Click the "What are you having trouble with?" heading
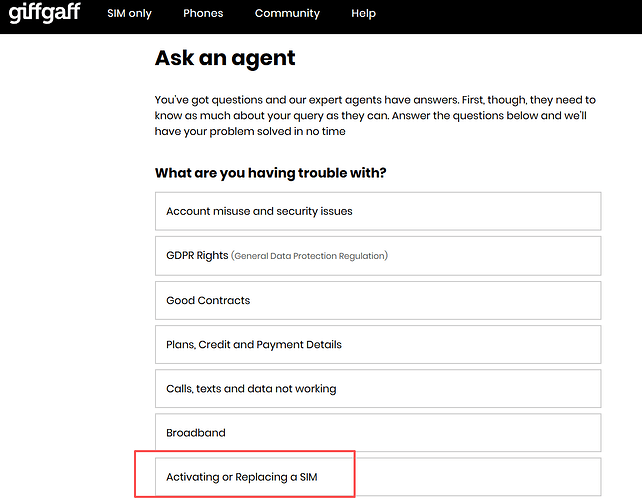 (271, 173)
